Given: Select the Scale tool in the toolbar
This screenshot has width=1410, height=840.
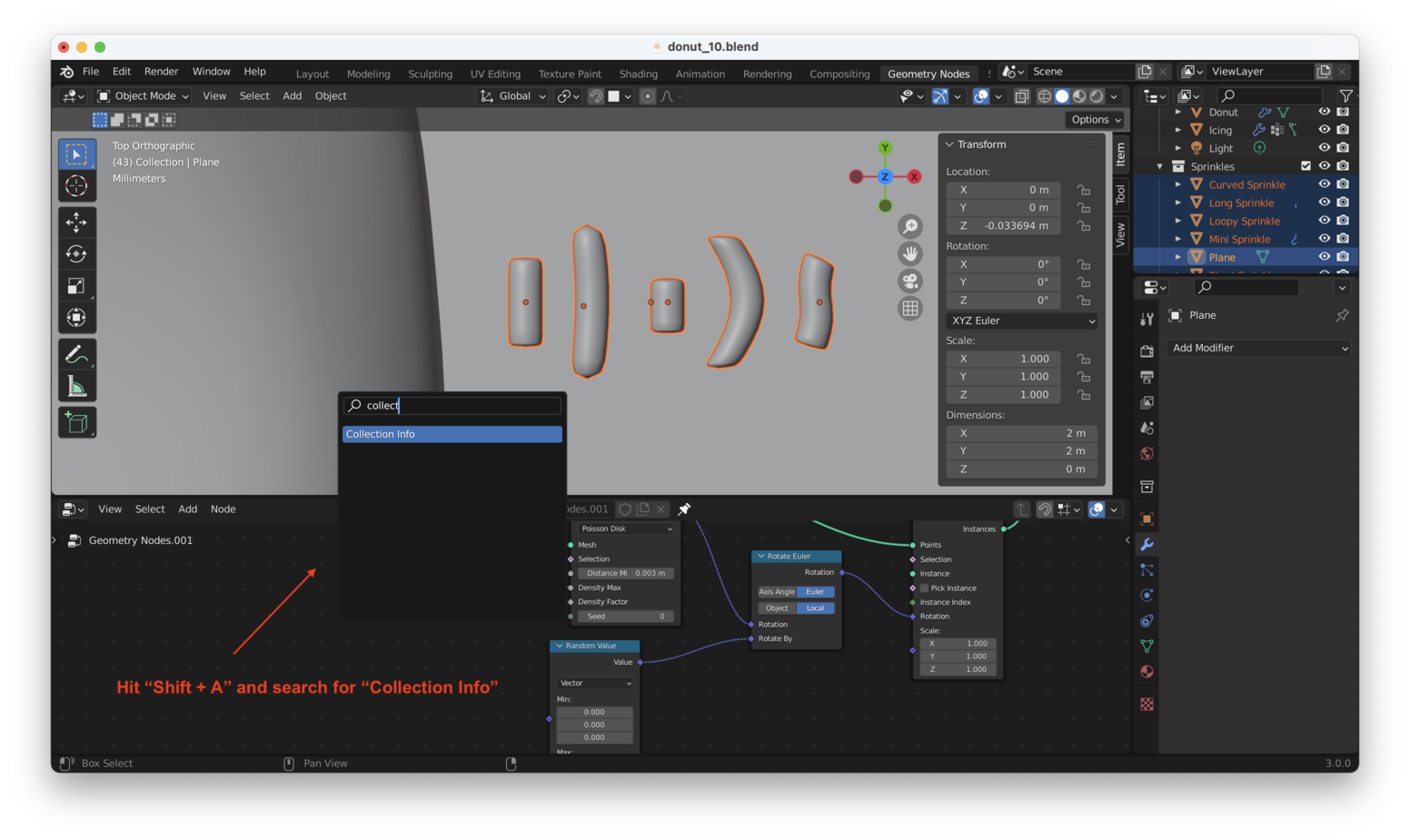Looking at the screenshot, I should [x=76, y=286].
